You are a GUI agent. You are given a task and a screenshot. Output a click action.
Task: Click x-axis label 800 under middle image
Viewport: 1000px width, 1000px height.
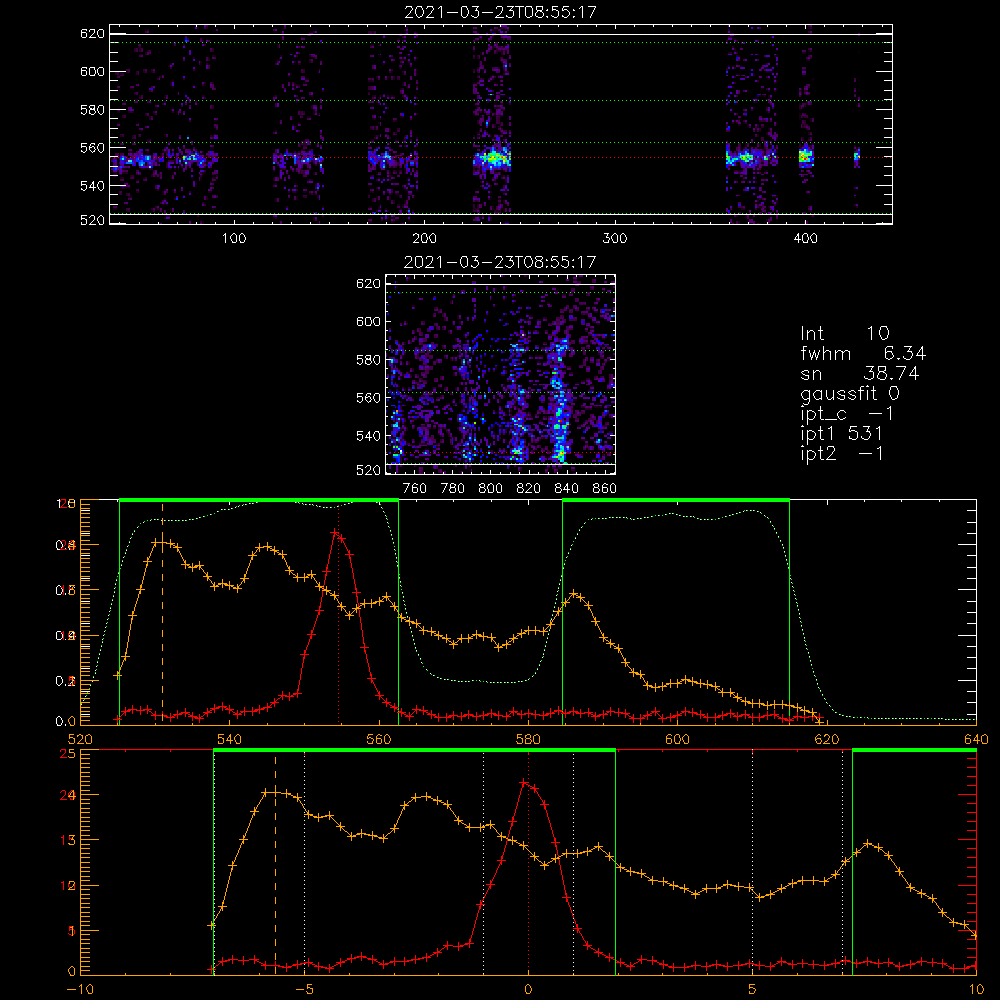tap(490, 489)
